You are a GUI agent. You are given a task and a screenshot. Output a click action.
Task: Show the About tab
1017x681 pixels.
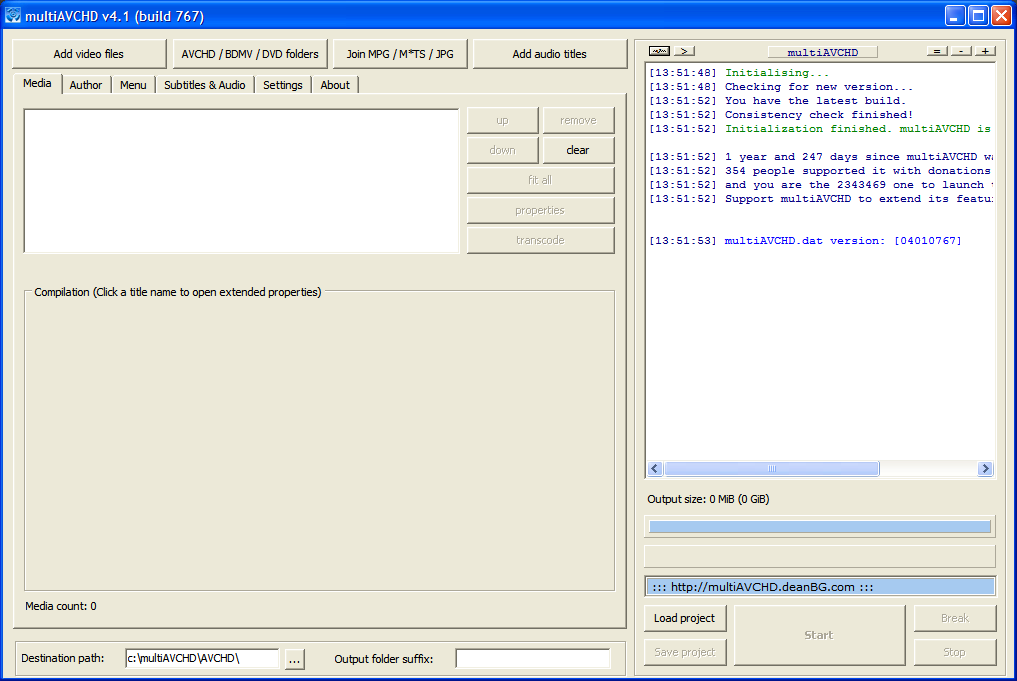tap(335, 85)
